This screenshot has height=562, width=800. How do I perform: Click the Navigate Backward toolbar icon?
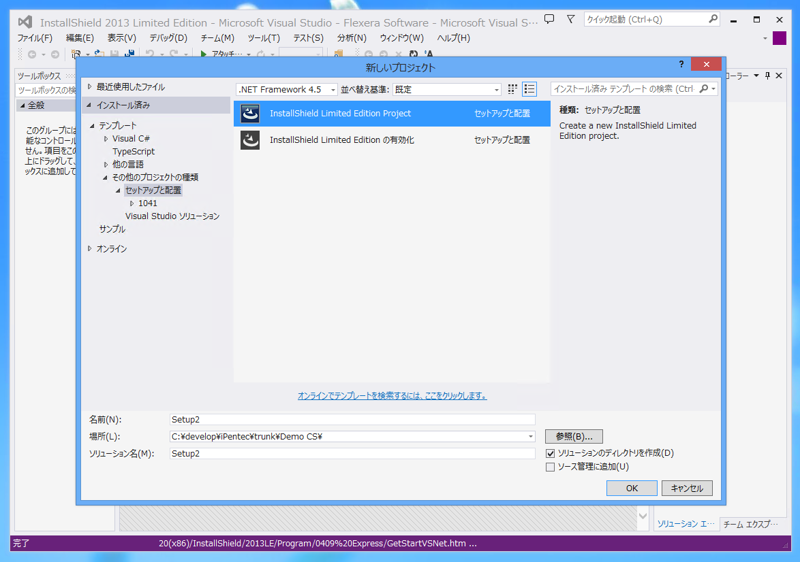pyautogui.click(x=32, y=54)
